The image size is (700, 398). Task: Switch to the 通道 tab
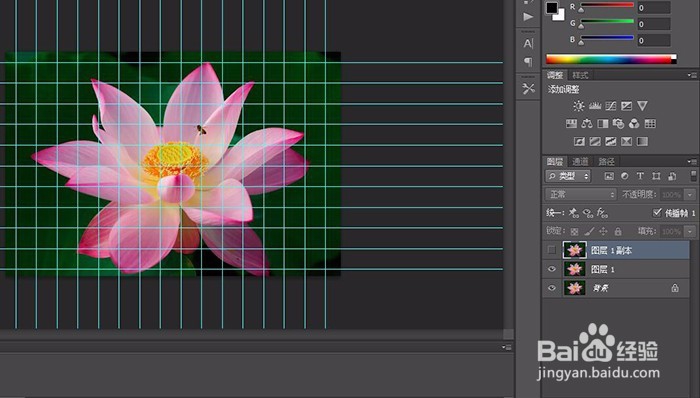click(x=580, y=162)
